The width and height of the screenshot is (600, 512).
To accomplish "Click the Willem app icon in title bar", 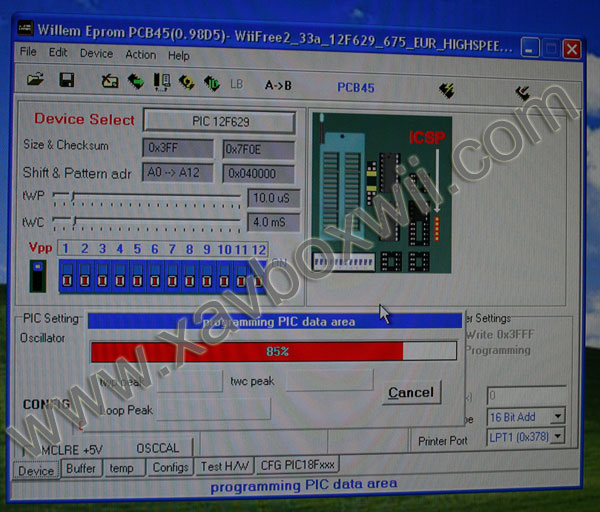I will coord(25,28).
